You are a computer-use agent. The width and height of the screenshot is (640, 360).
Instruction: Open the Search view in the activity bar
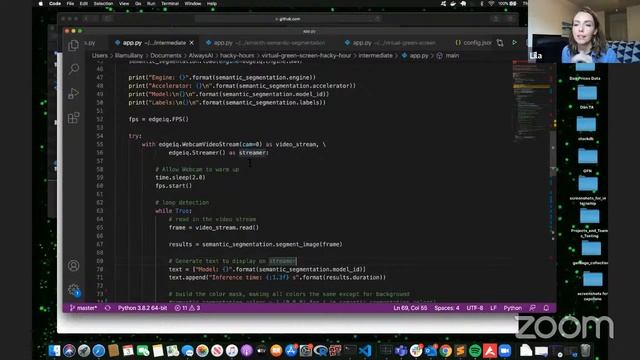pyautogui.click(x=73, y=69)
